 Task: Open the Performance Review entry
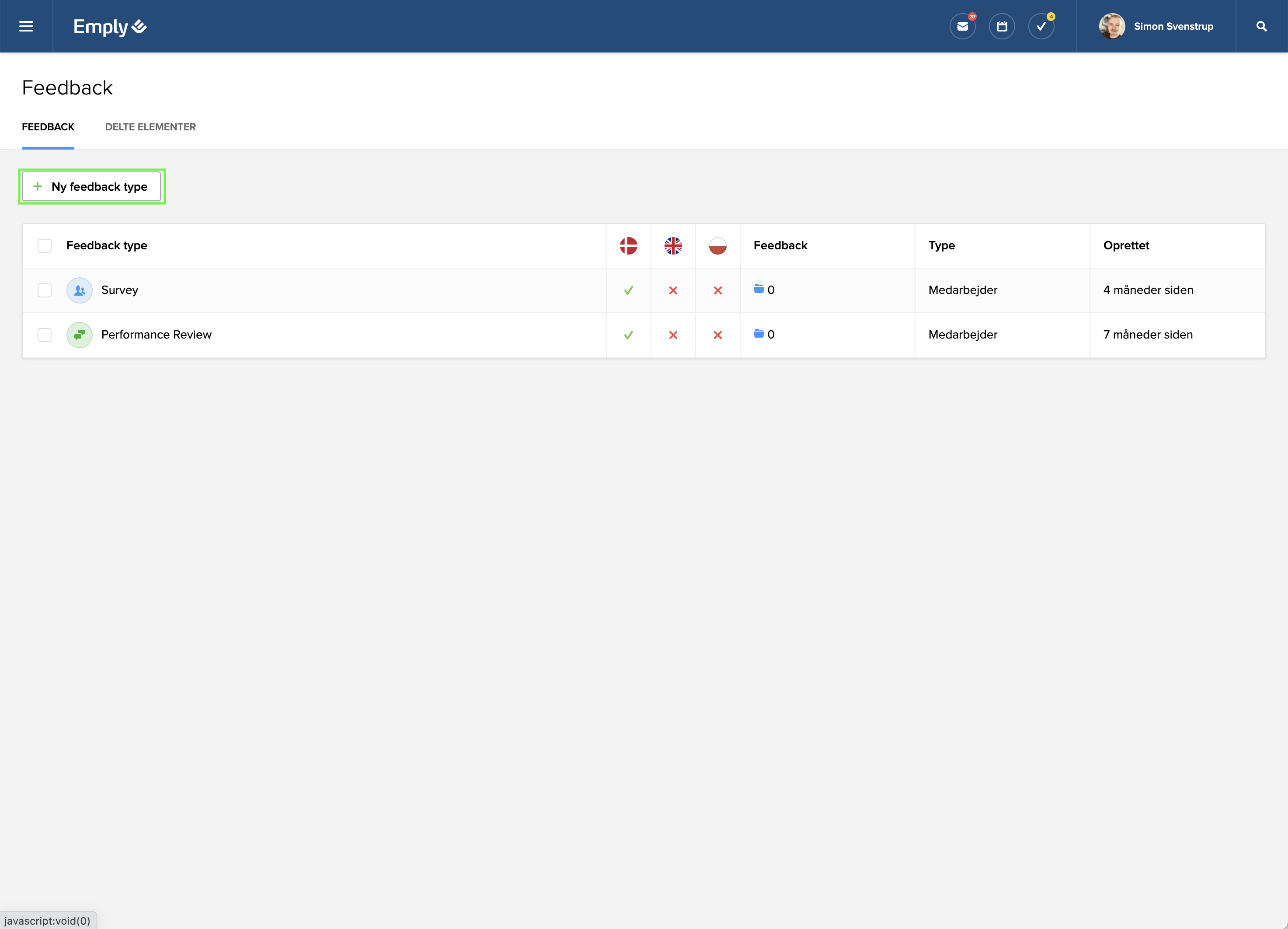[156, 335]
